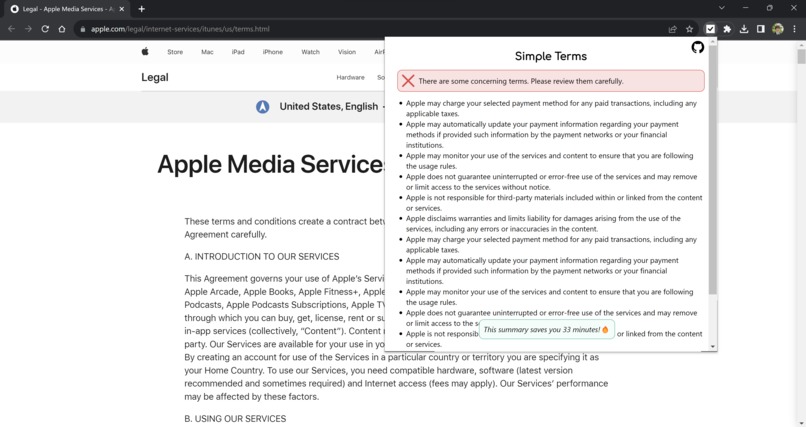The image size is (806, 427).
Task: Click the United States, English region selector
Action: pyautogui.click(x=328, y=106)
